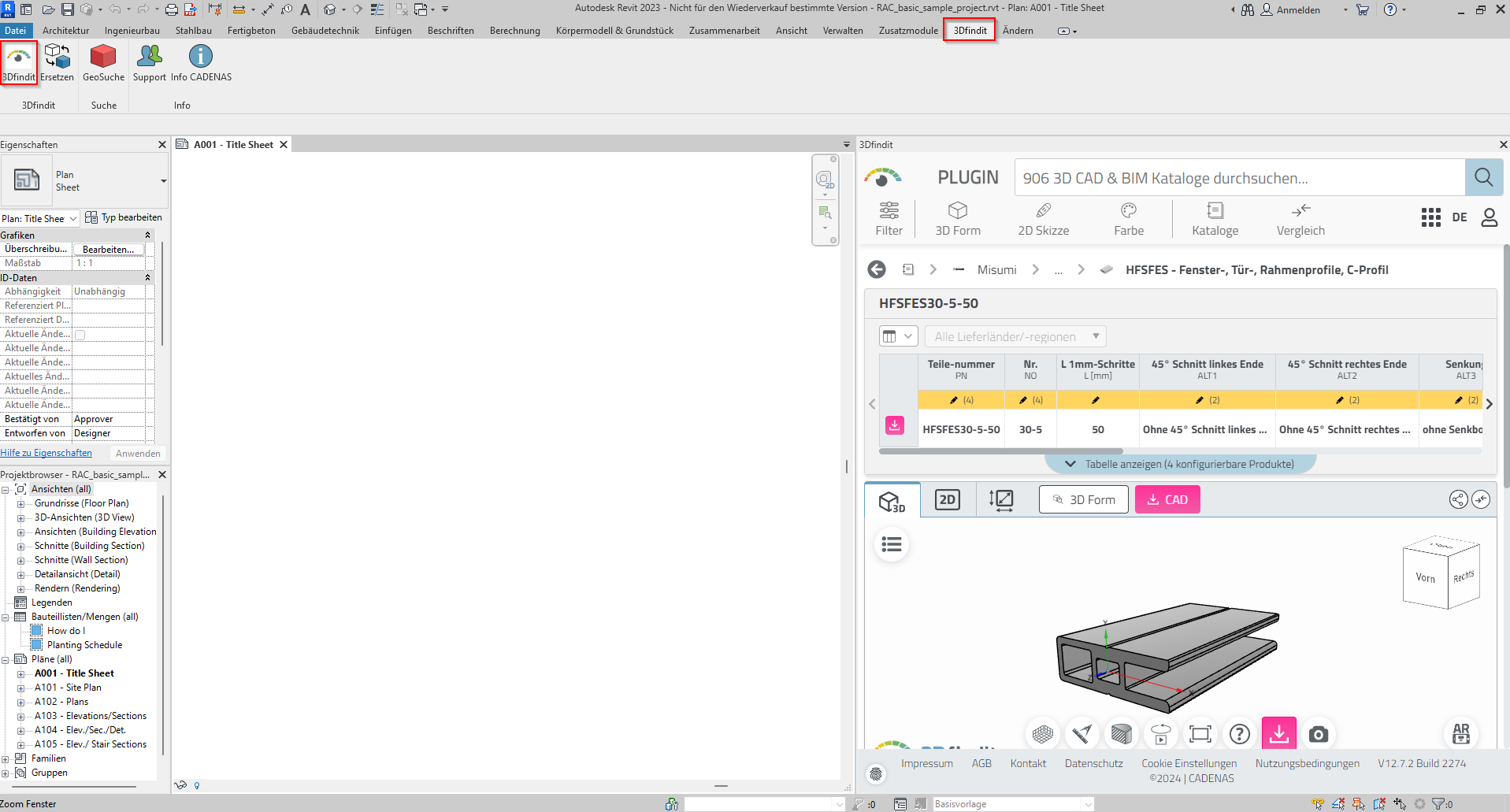Image resolution: width=1510 pixels, height=812 pixels.
Task: Take a snapshot with the camera icon
Action: click(1318, 734)
